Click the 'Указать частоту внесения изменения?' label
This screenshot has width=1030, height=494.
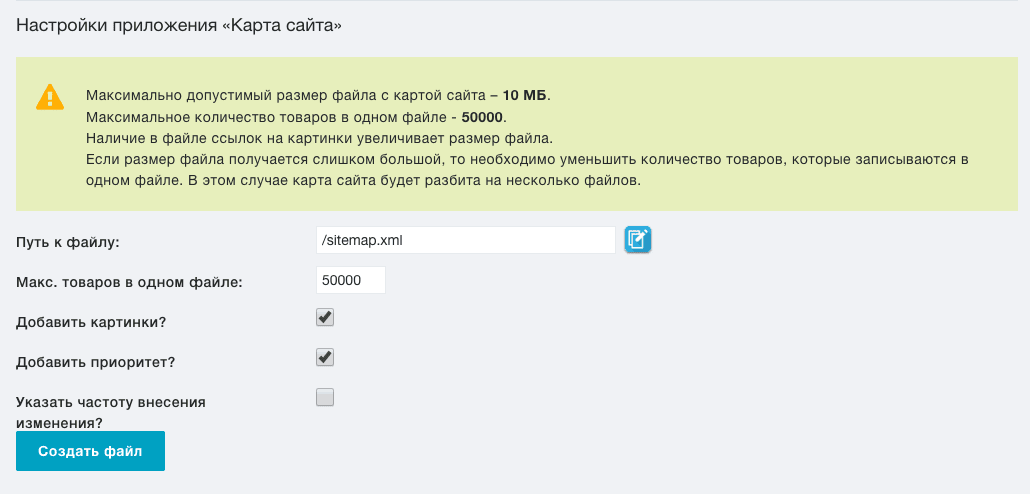pos(110,413)
